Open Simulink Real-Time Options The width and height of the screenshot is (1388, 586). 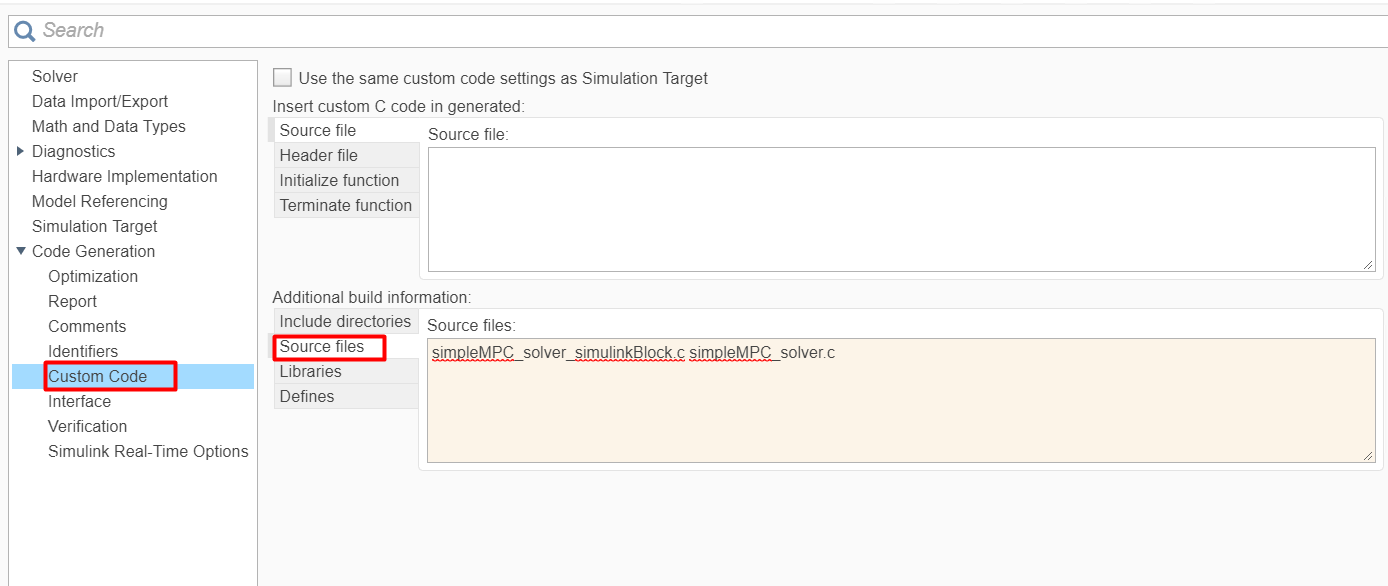click(x=148, y=451)
